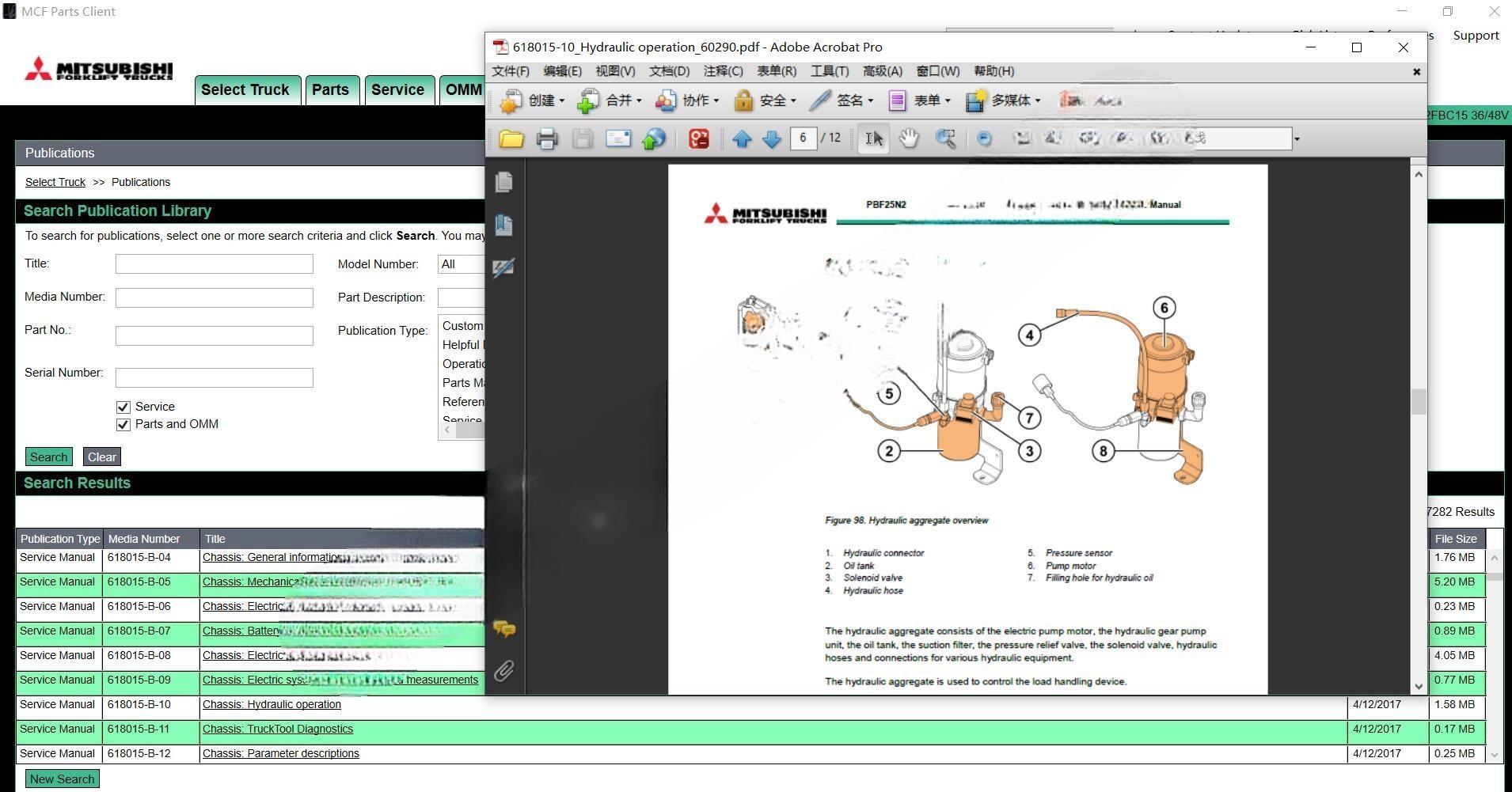Click the Print icon in Acrobat toolbar
The image size is (1512, 792).
547,139
